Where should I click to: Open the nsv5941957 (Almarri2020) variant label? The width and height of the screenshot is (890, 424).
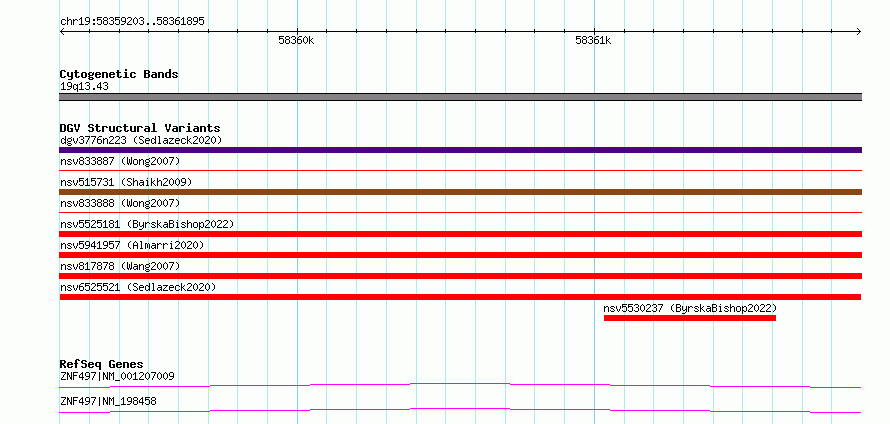point(132,245)
